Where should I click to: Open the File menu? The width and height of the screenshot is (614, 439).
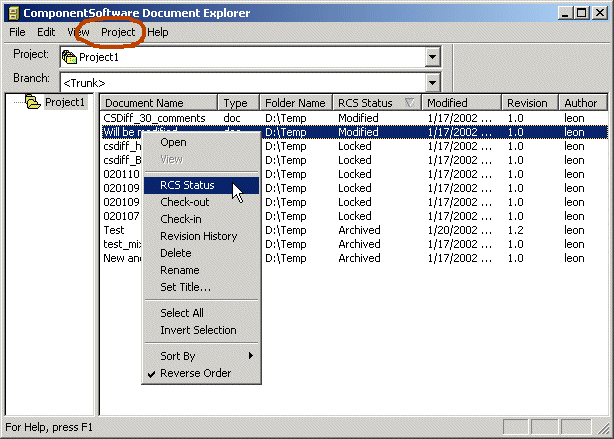(x=17, y=32)
